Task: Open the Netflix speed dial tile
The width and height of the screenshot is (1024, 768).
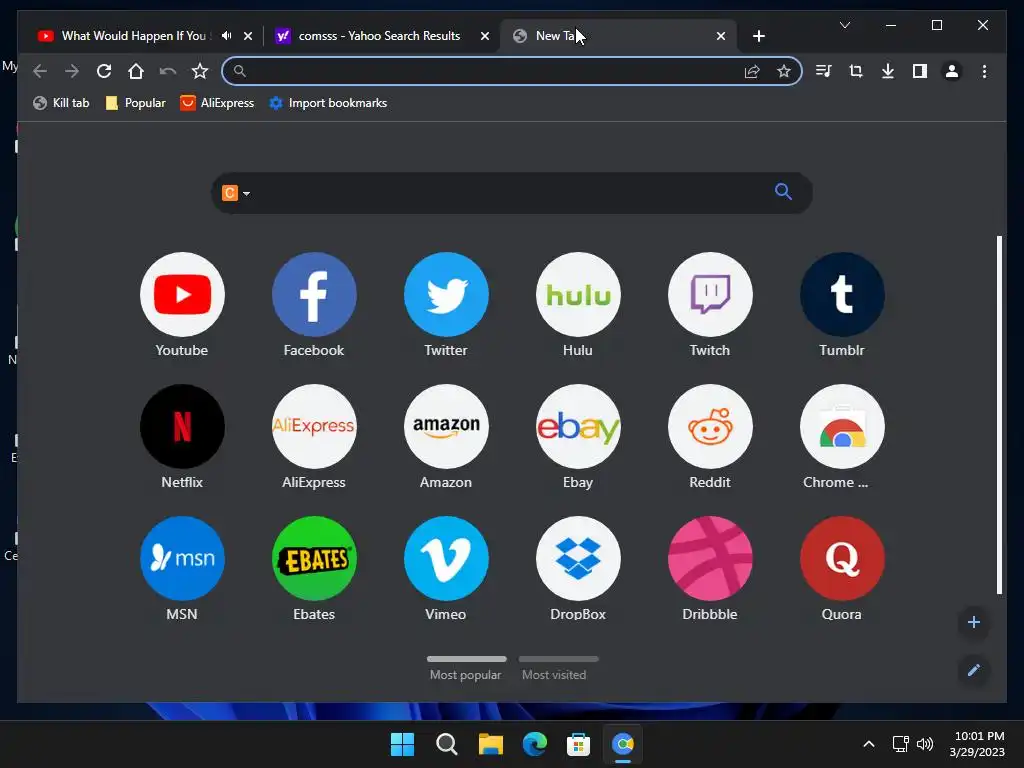Action: coord(182,426)
